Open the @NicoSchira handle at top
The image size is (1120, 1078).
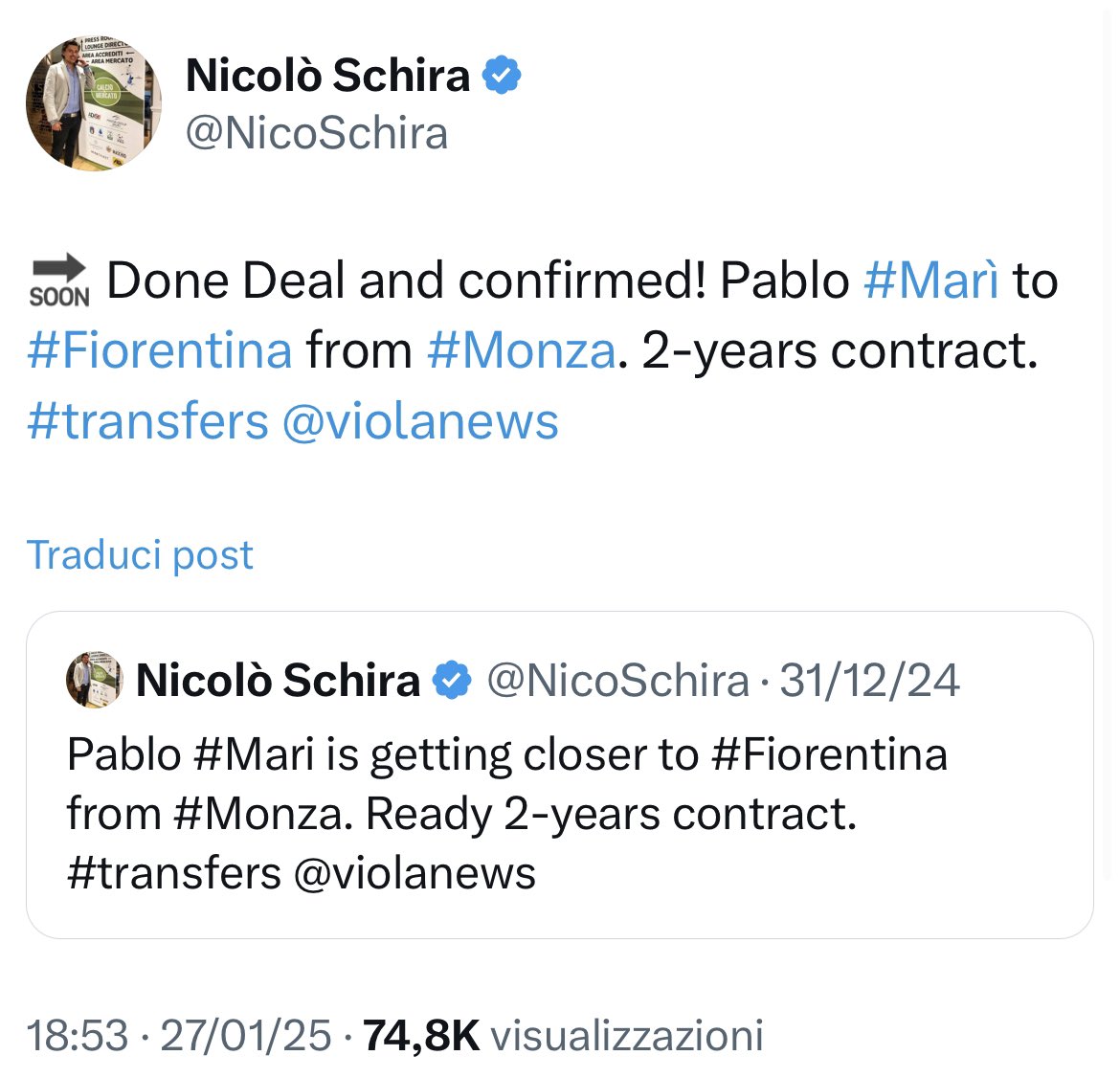[317, 134]
